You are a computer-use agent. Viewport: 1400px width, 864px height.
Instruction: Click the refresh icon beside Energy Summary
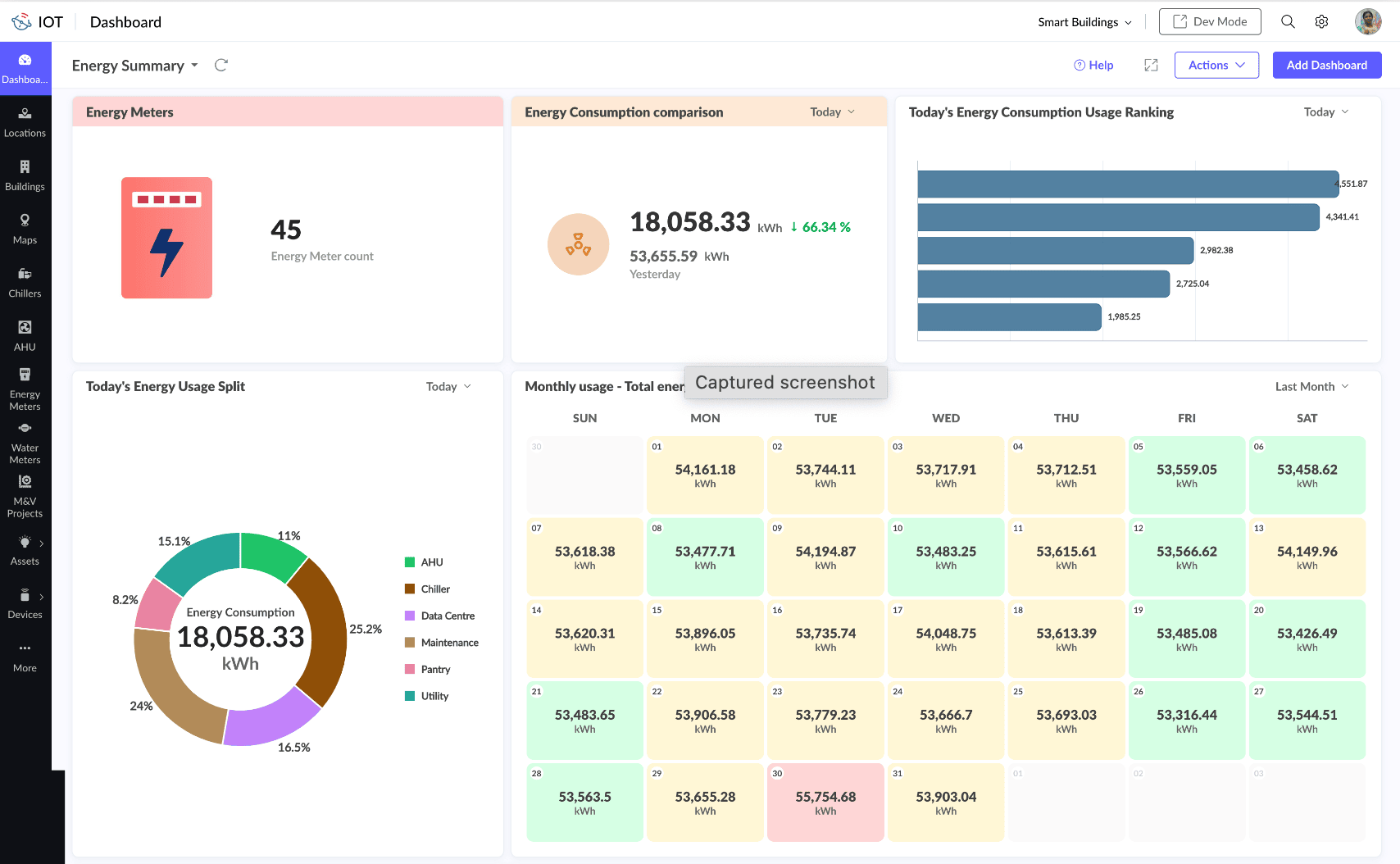pos(220,66)
